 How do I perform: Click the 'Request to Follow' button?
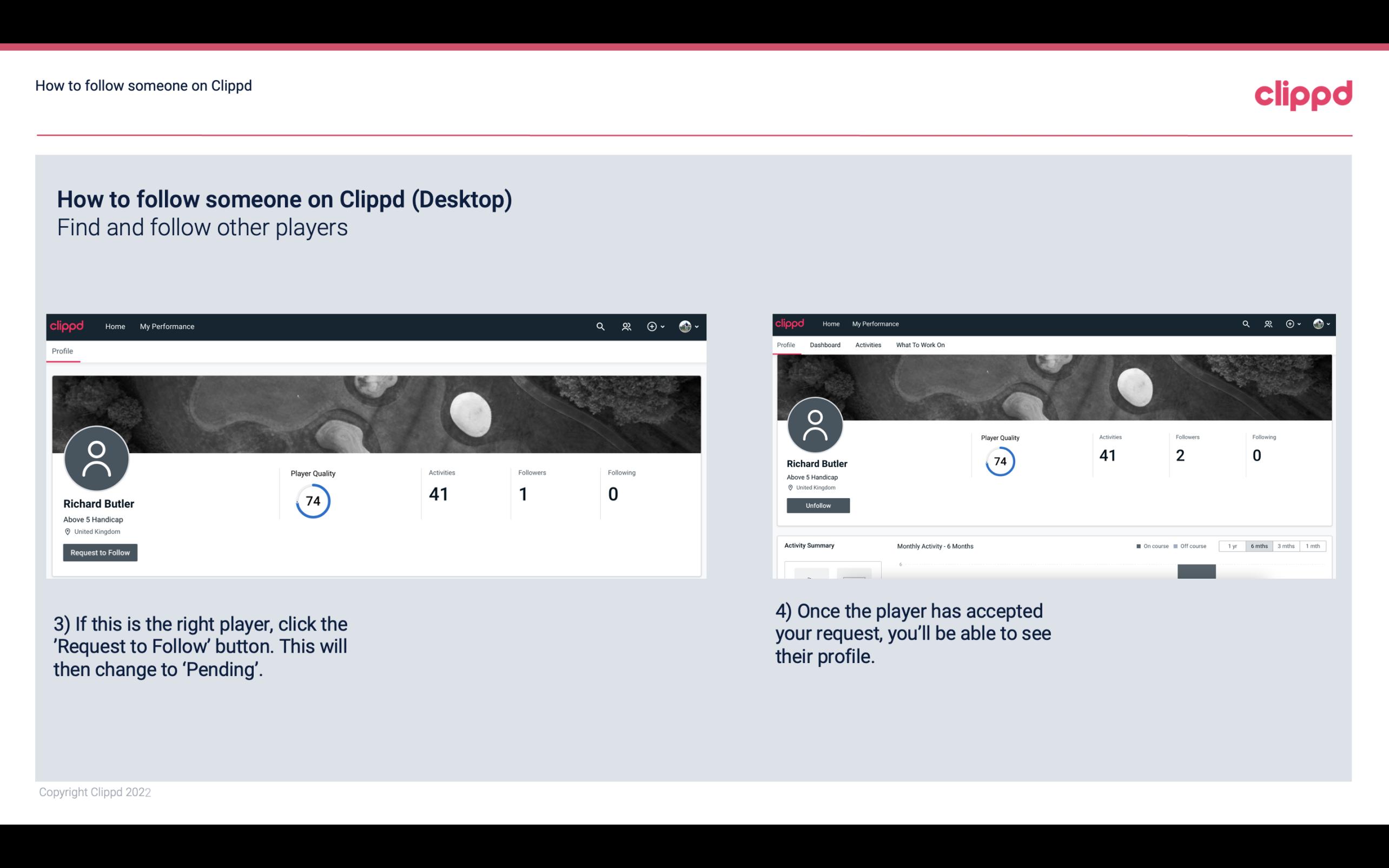(x=100, y=552)
